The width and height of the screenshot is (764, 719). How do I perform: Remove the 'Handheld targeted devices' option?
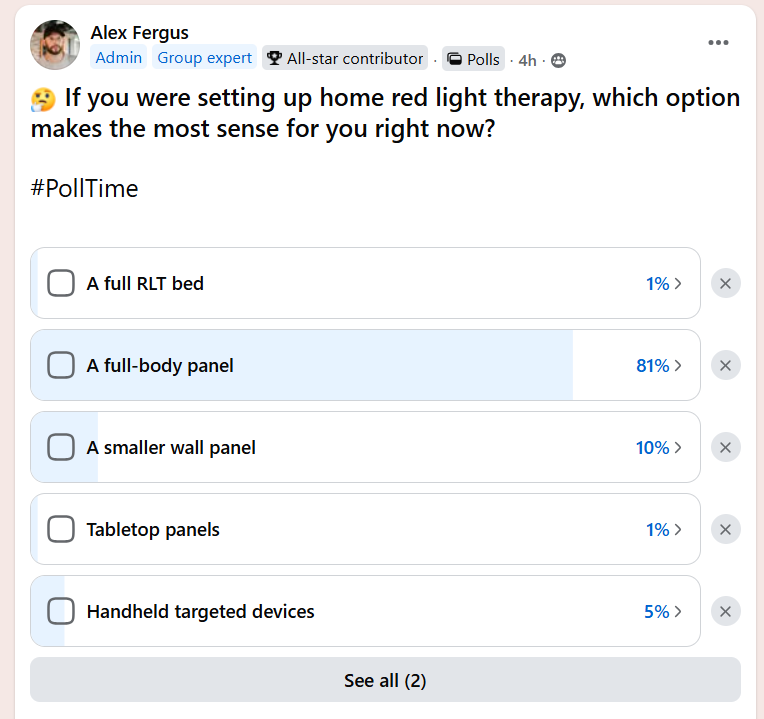pyautogui.click(x=725, y=612)
